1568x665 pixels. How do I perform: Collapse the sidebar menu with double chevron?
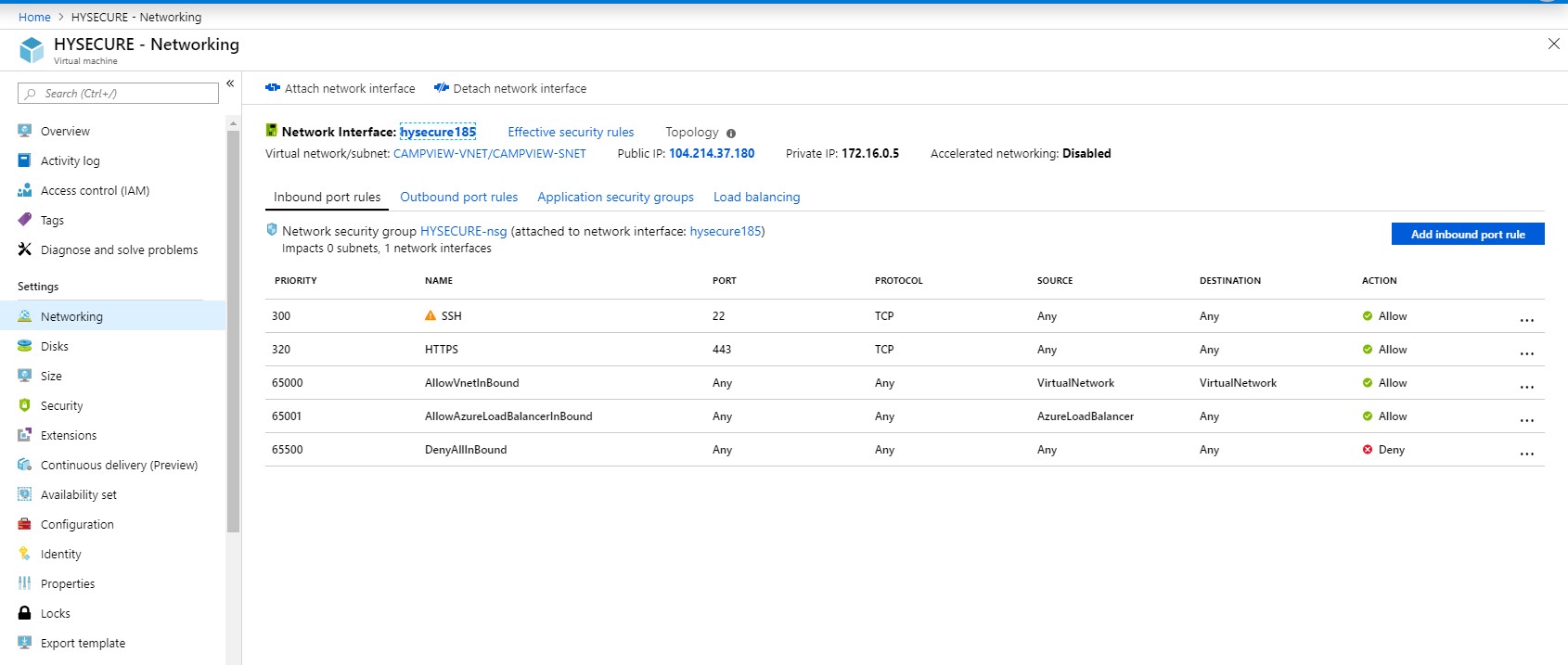click(x=230, y=83)
